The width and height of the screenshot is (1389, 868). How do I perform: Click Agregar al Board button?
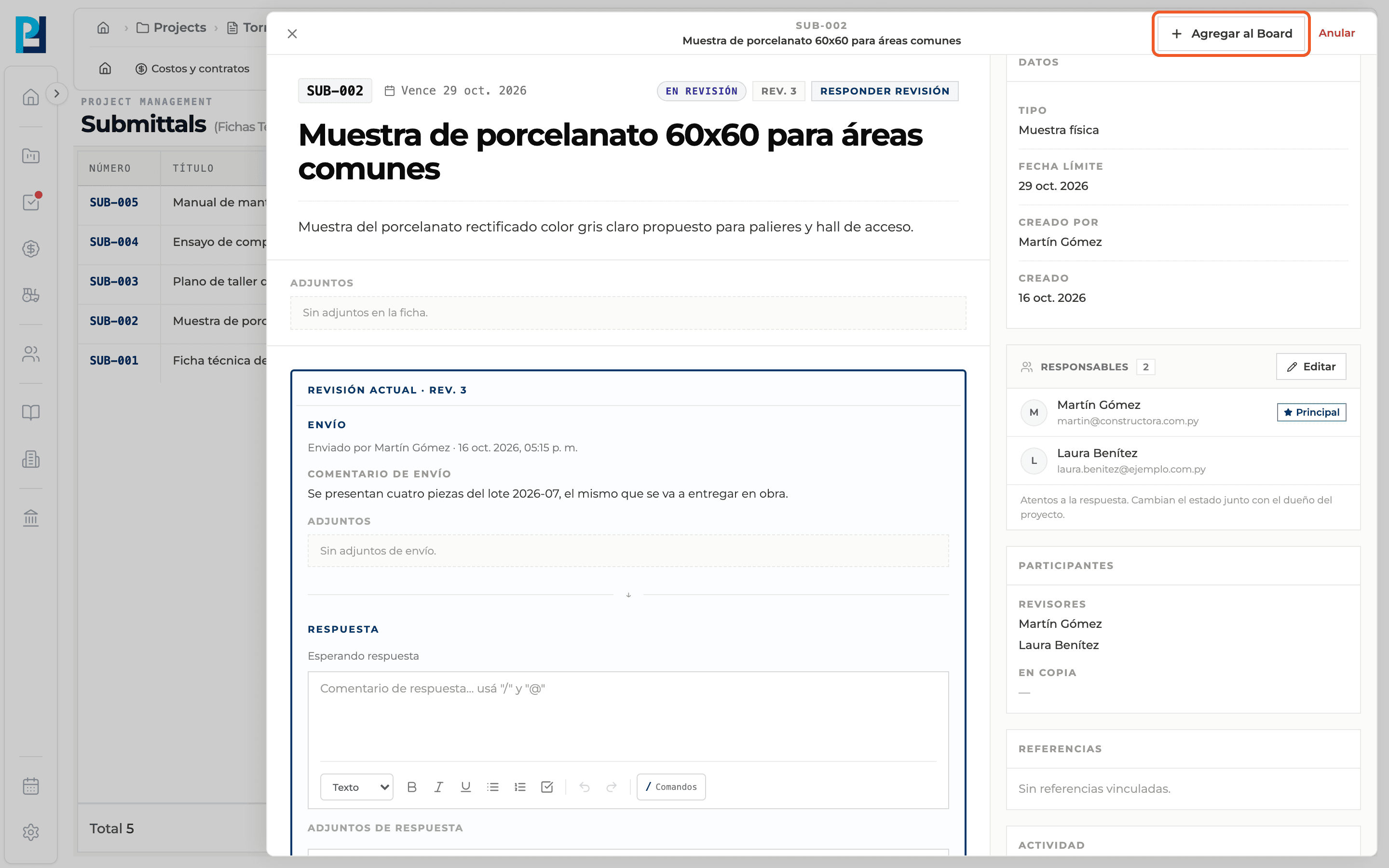tap(1231, 34)
